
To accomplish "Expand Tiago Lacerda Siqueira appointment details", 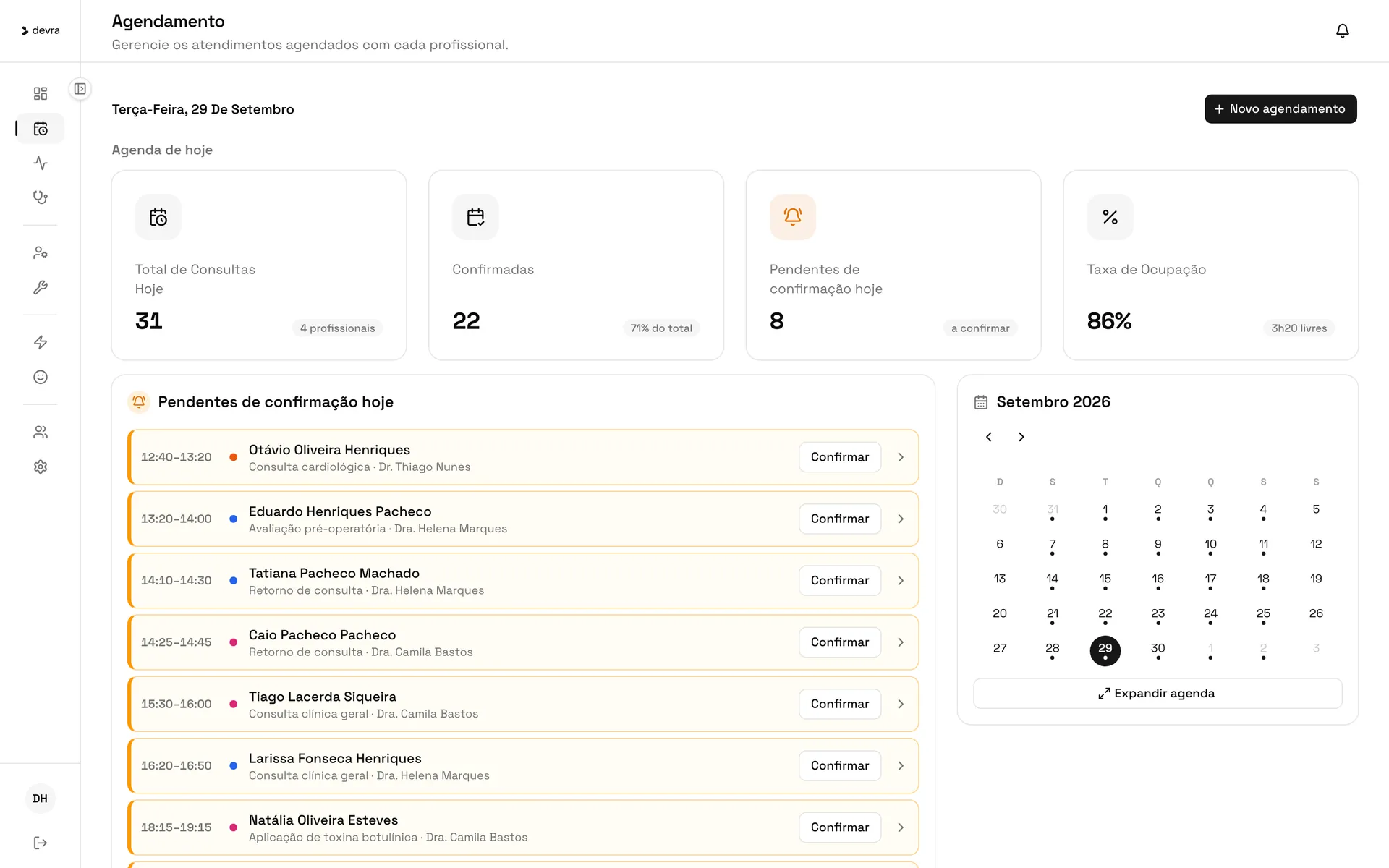I will click(x=901, y=704).
